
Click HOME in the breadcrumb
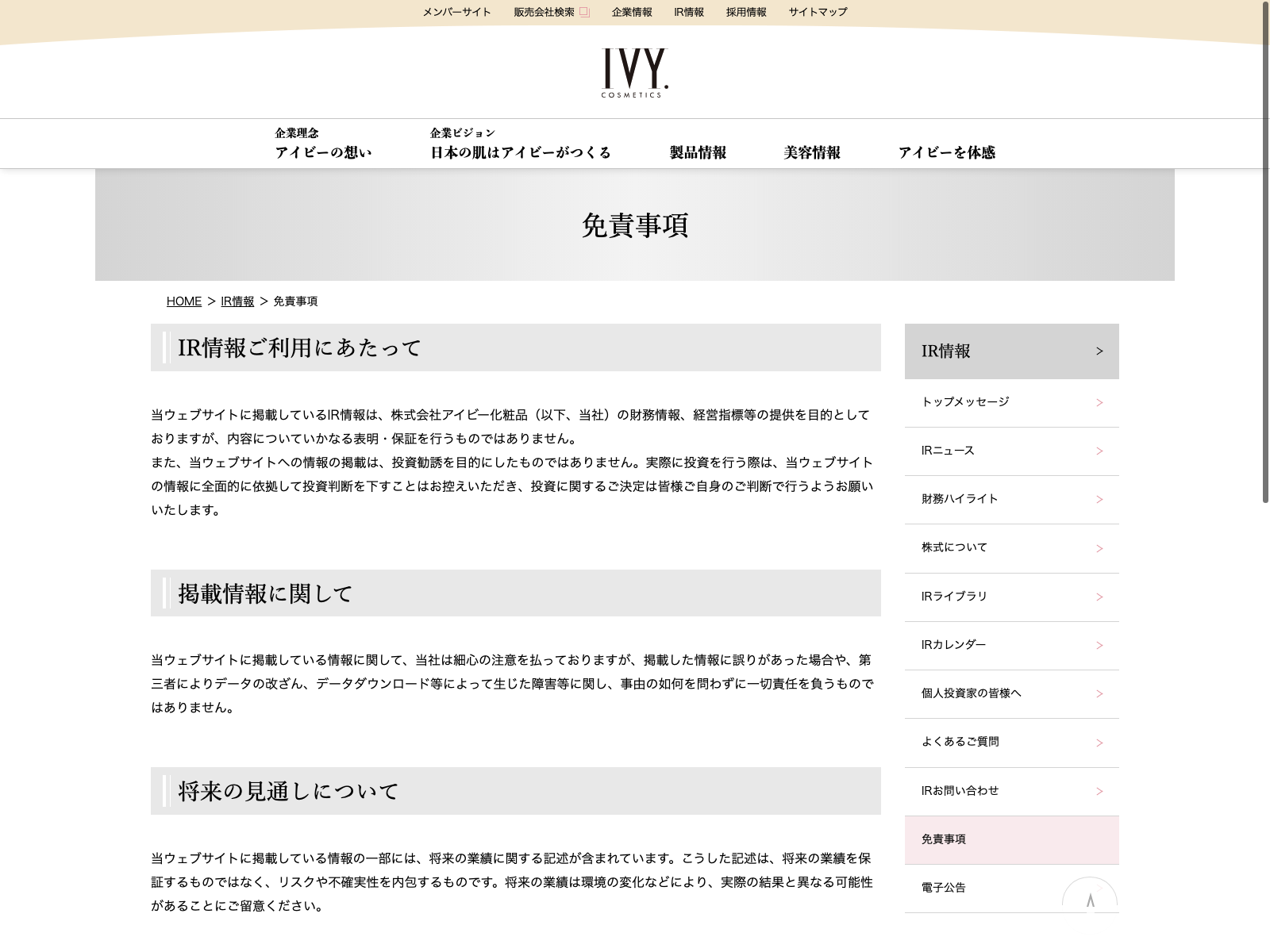tap(184, 301)
